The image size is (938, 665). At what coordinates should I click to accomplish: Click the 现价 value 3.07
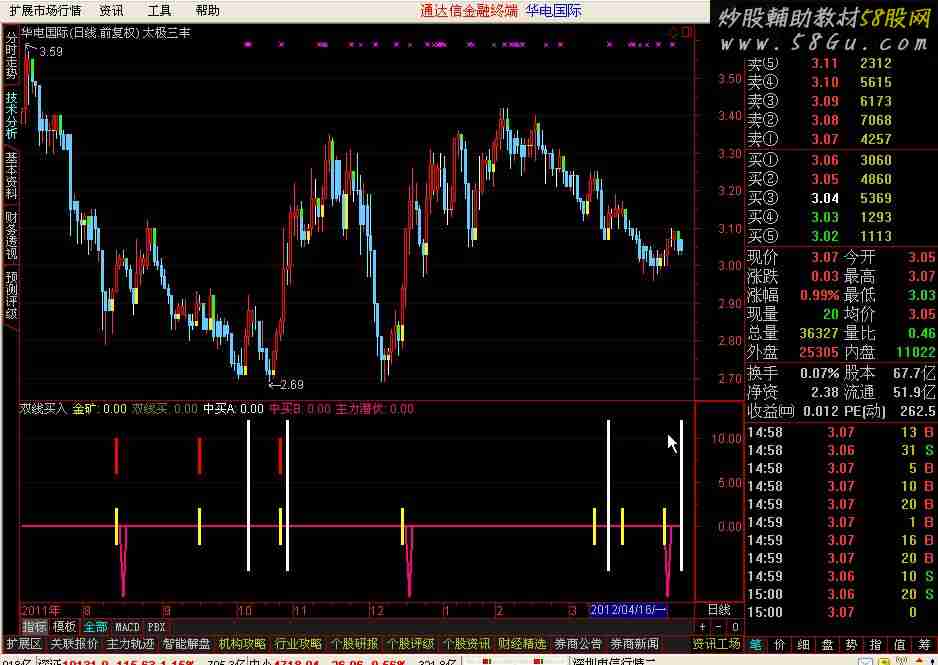824,257
